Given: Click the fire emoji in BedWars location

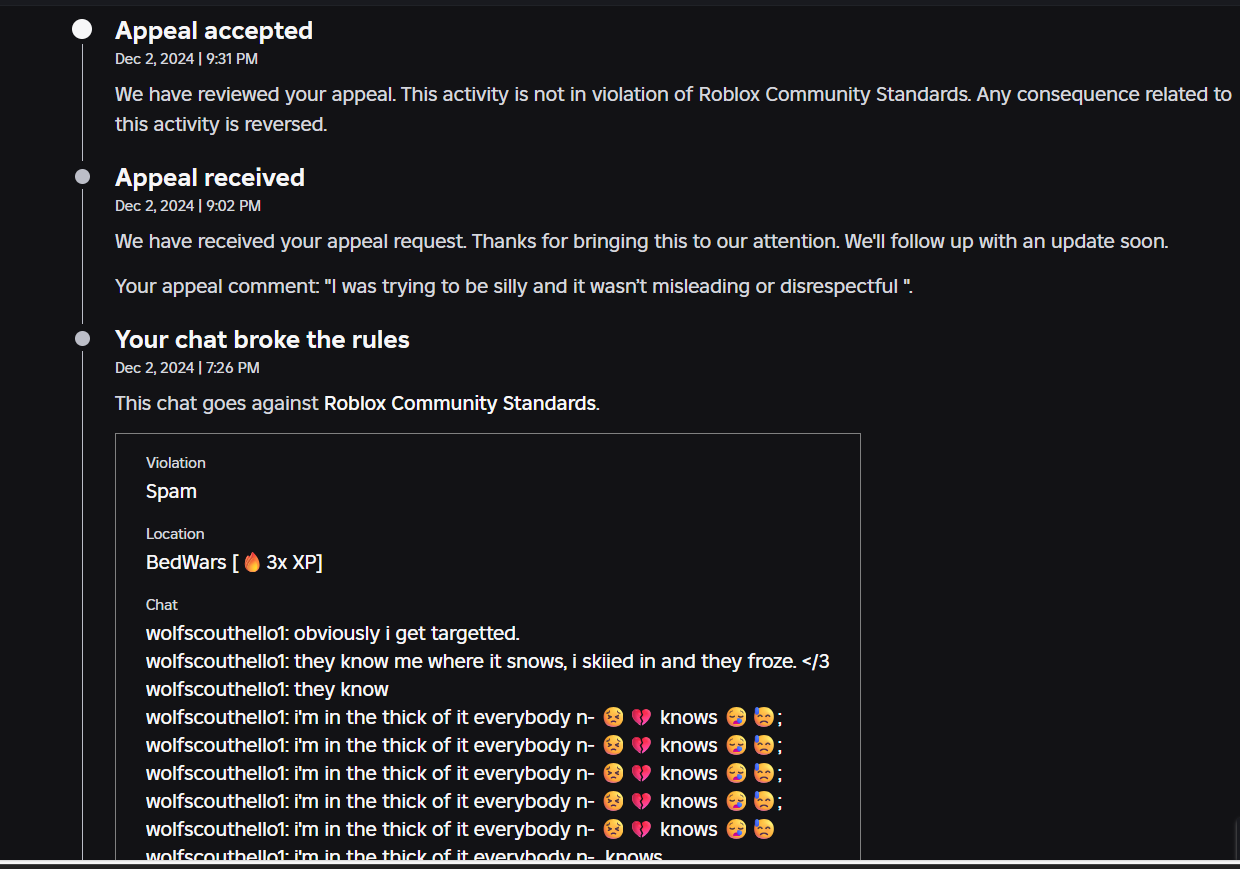Looking at the screenshot, I should pyautogui.click(x=252, y=562).
